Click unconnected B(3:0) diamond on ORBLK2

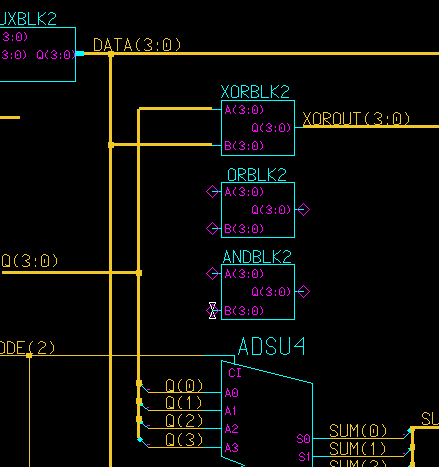pos(212,229)
